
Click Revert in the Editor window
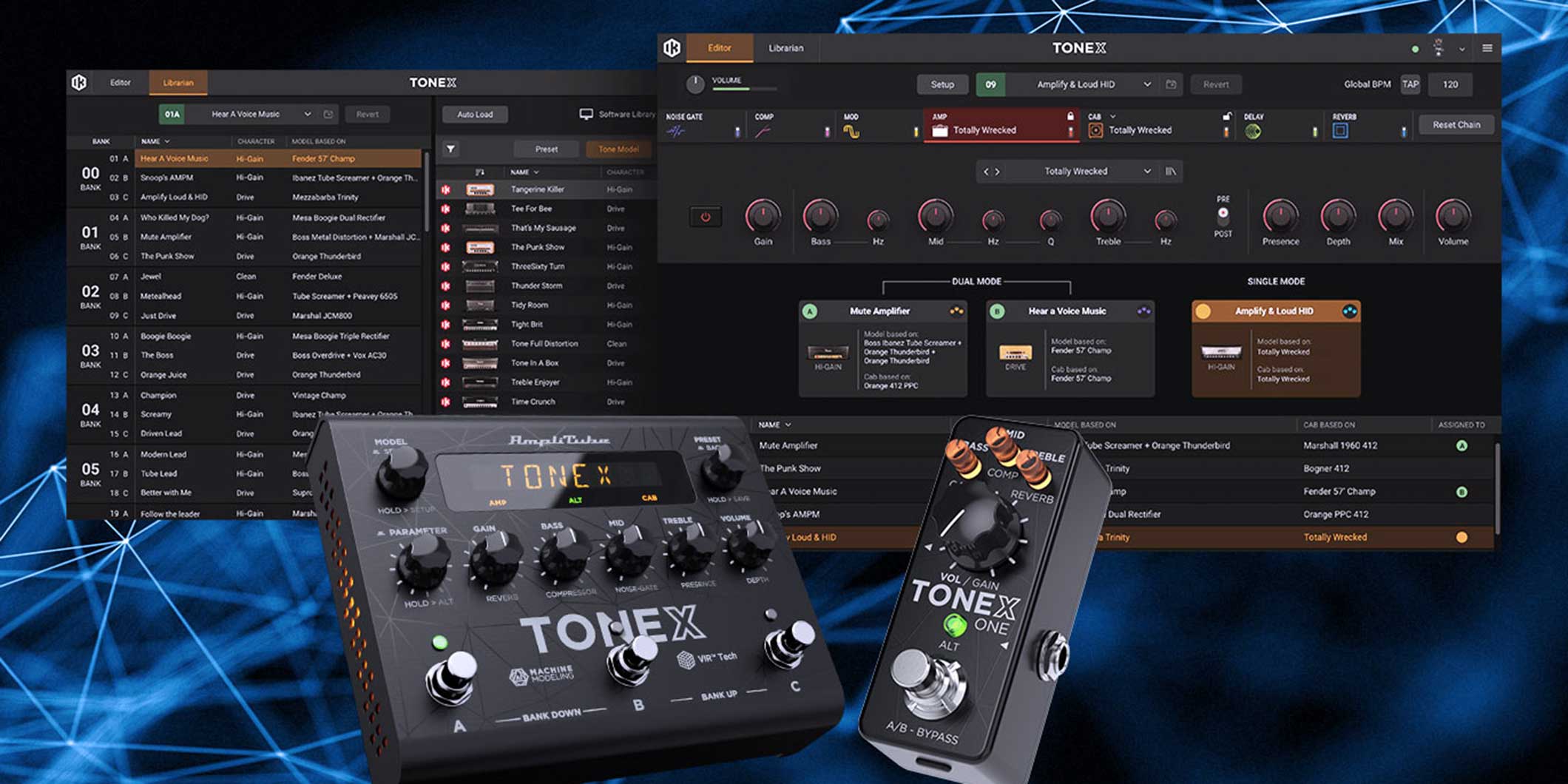point(1216,84)
